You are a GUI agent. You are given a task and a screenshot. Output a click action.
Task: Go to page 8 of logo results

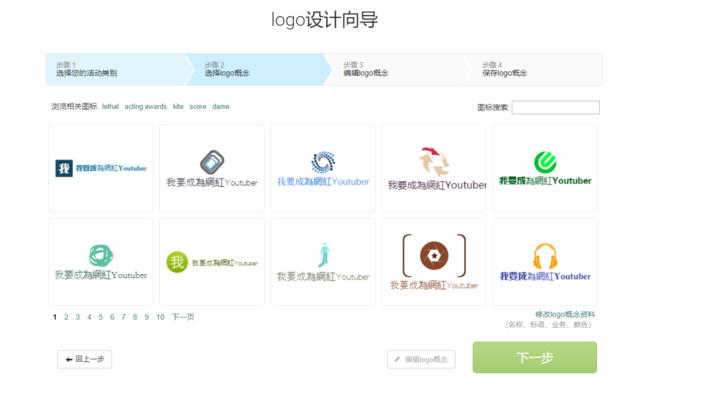pyautogui.click(x=135, y=317)
